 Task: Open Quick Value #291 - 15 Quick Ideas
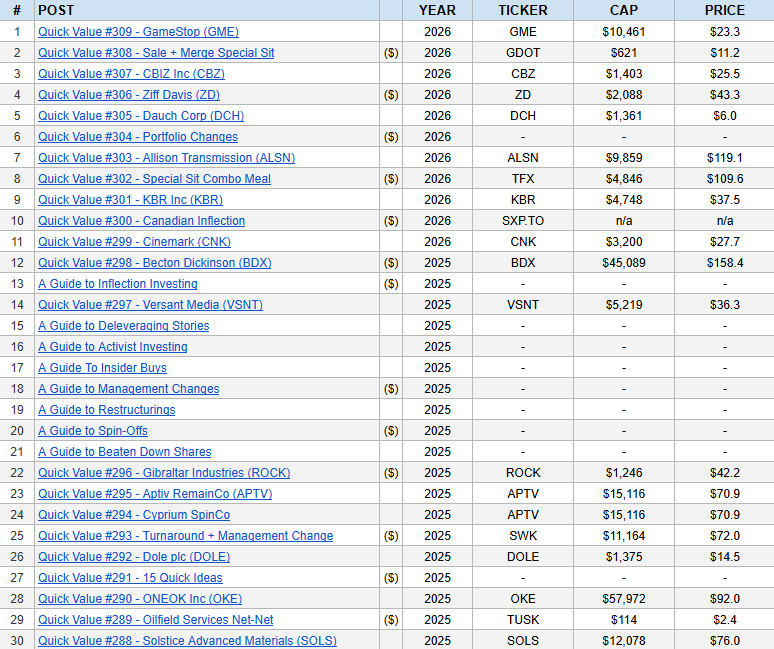(130, 577)
